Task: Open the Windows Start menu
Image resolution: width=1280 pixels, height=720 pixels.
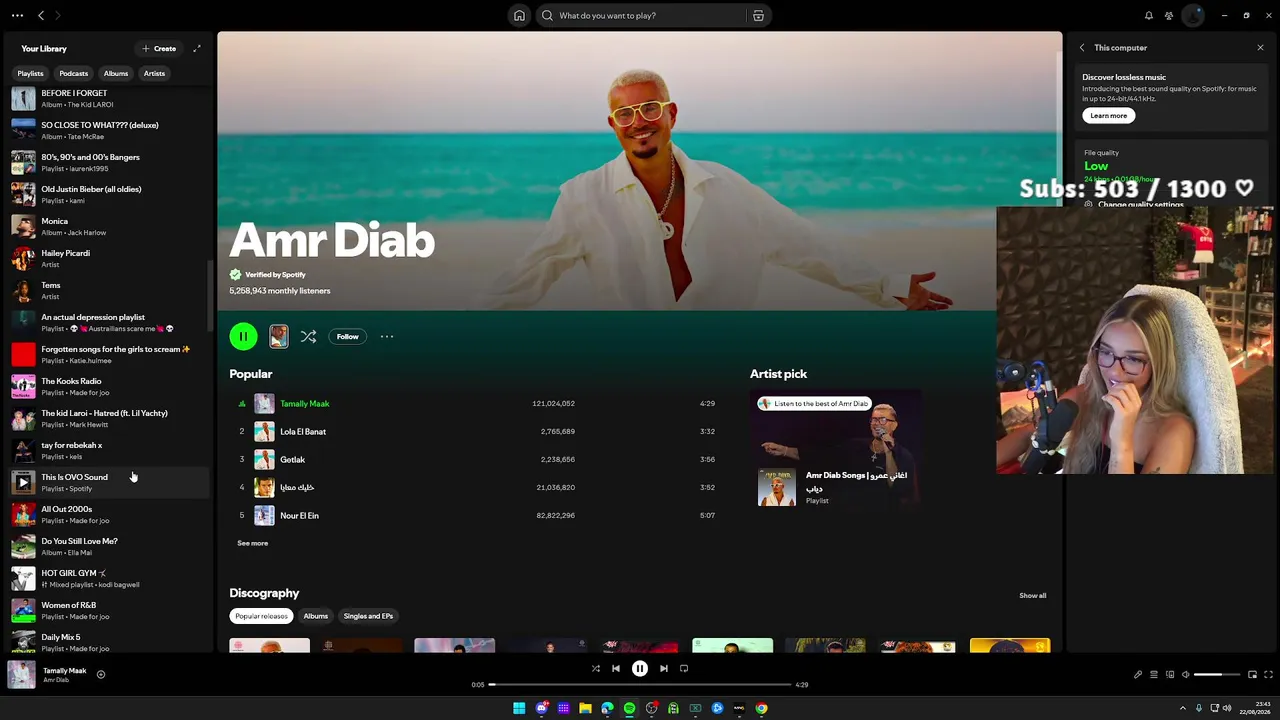Action: tap(519, 708)
